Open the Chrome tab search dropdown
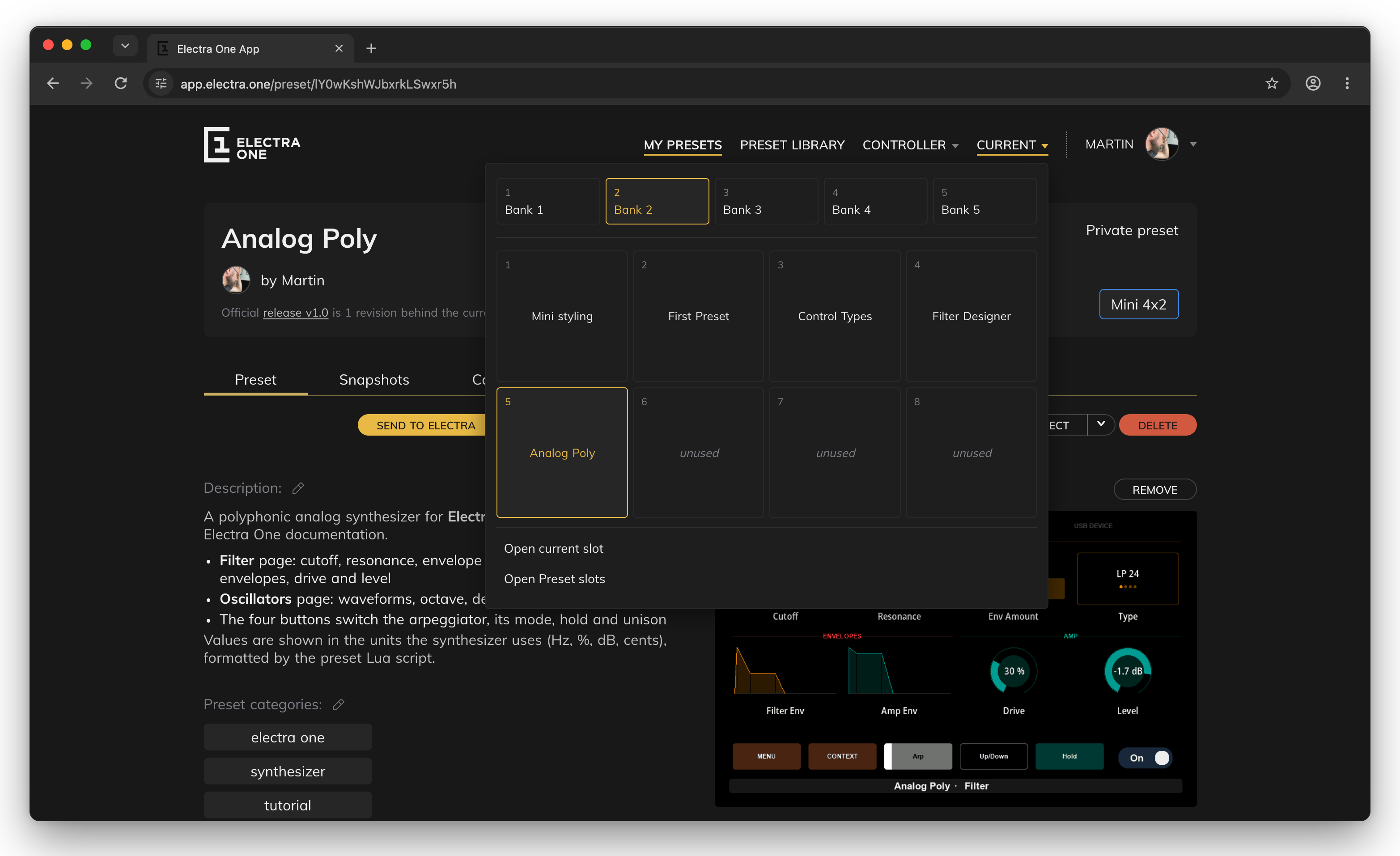Viewport: 1400px width, 856px height. (125, 46)
